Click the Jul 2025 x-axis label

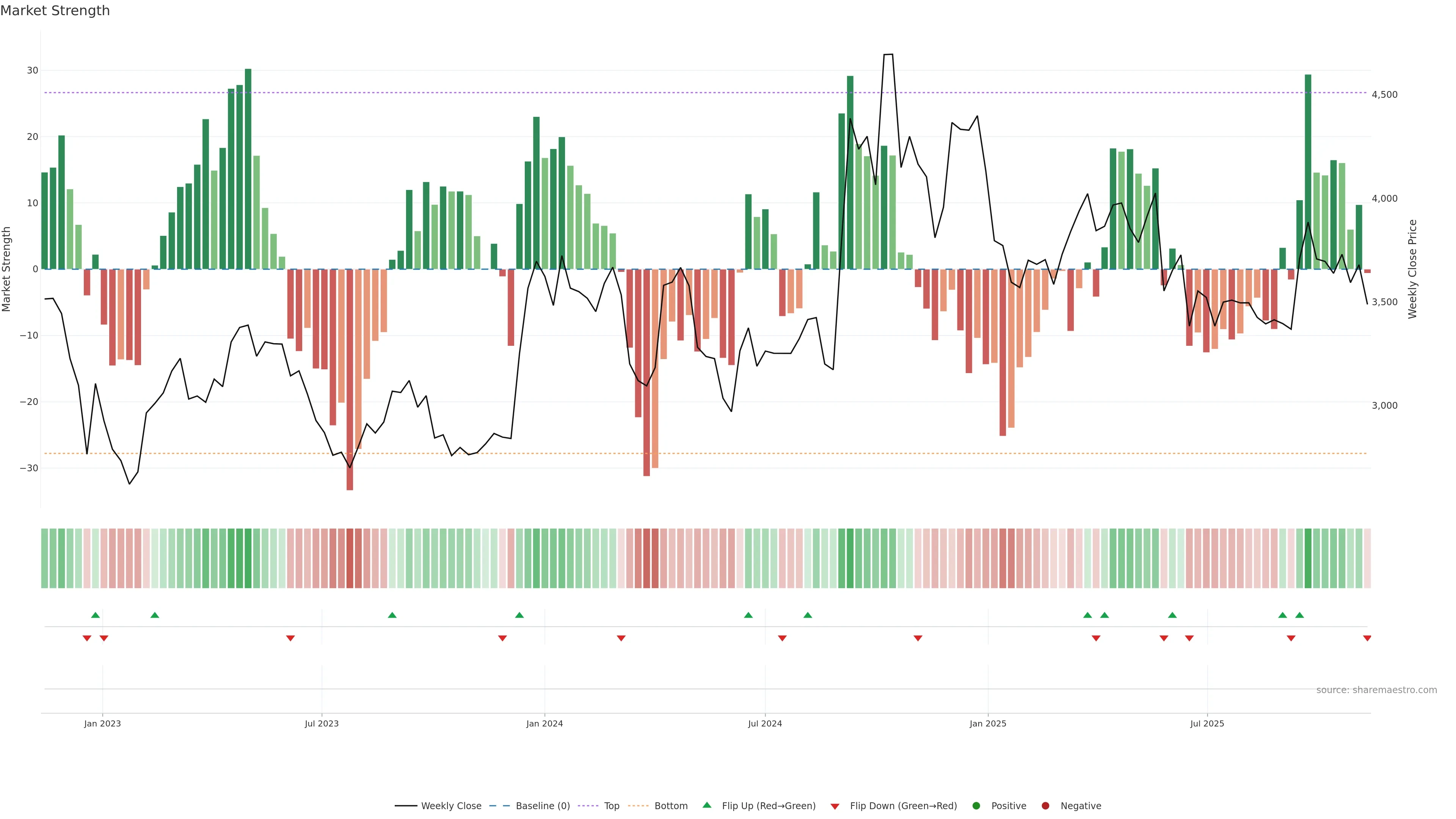tap(1207, 723)
